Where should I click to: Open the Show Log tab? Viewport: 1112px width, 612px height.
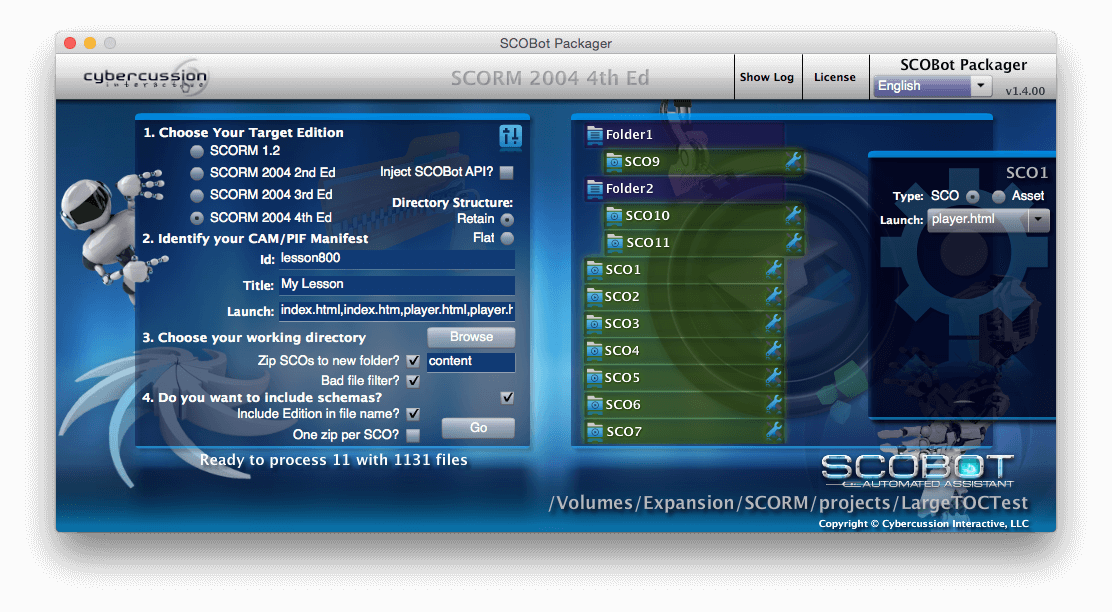pyautogui.click(x=768, y=76)
